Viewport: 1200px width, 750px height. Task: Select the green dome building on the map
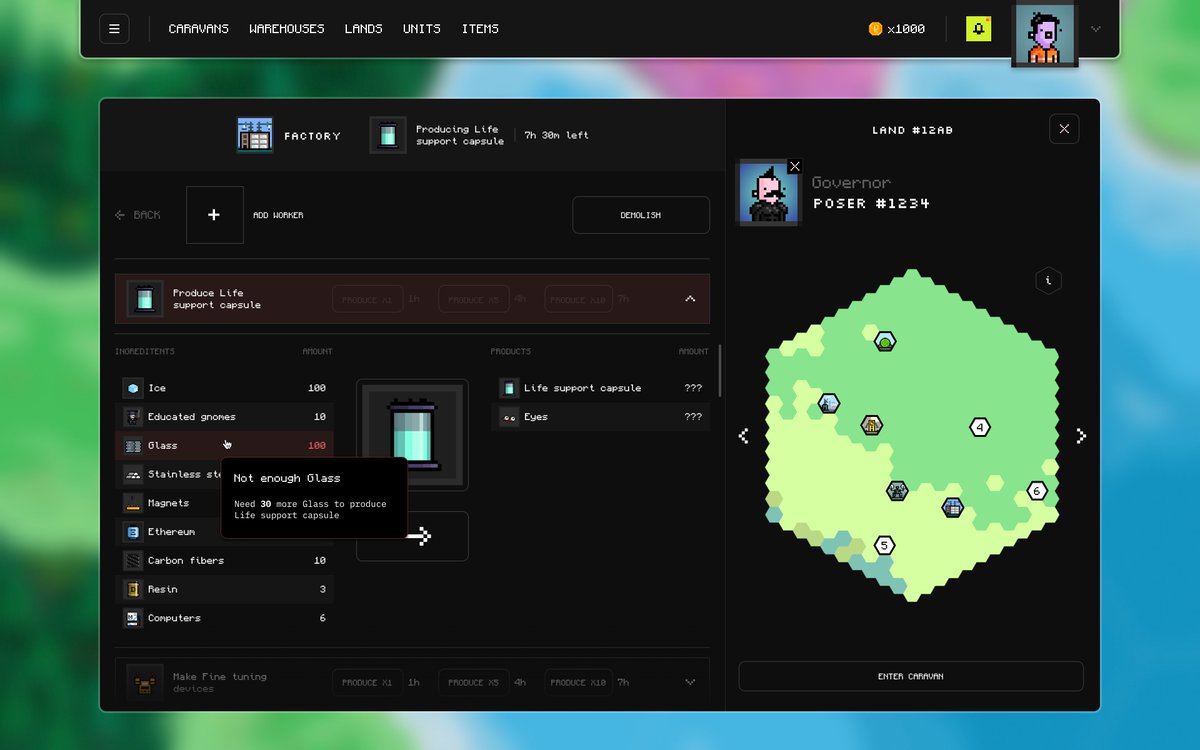click(x=885, y=342)
